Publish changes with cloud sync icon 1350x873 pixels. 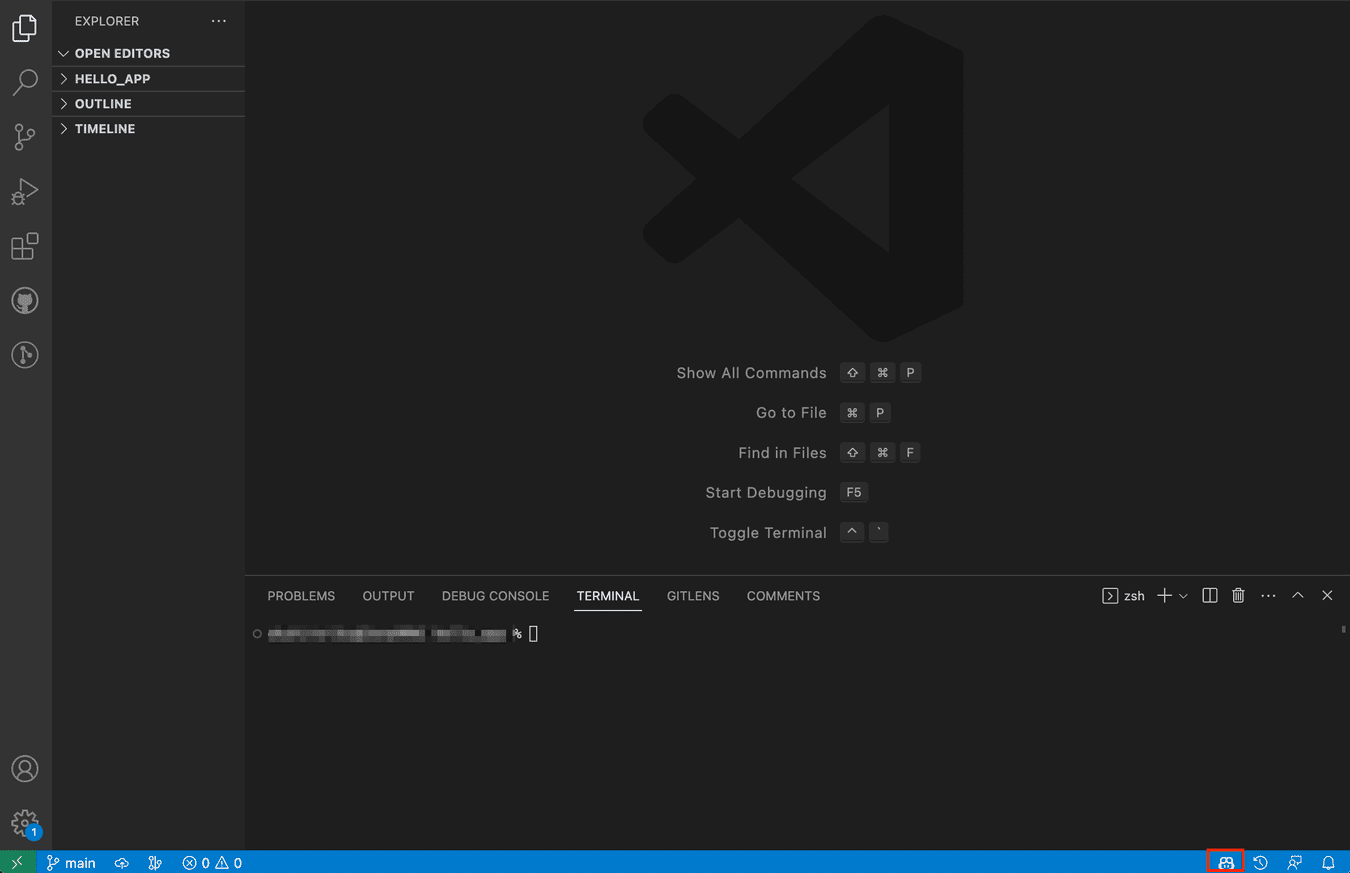(x=122, y=862)
